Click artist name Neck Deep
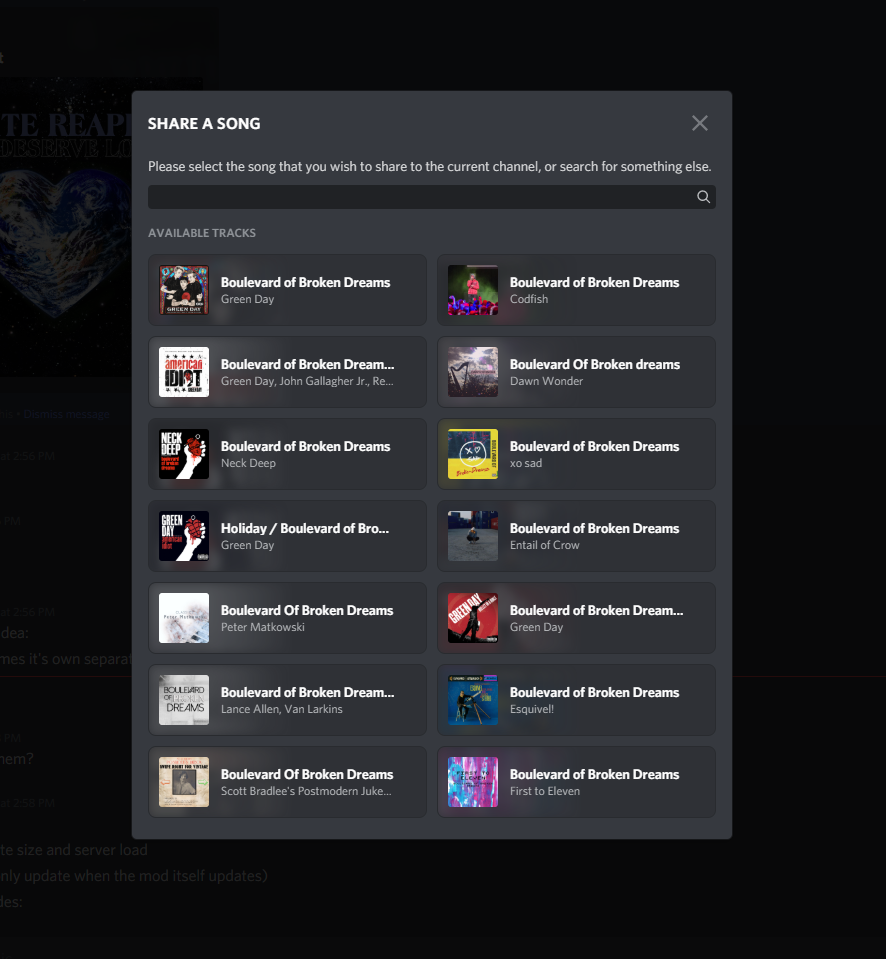The width and height of the screenshot is (886, 959). tap(248, 463)
